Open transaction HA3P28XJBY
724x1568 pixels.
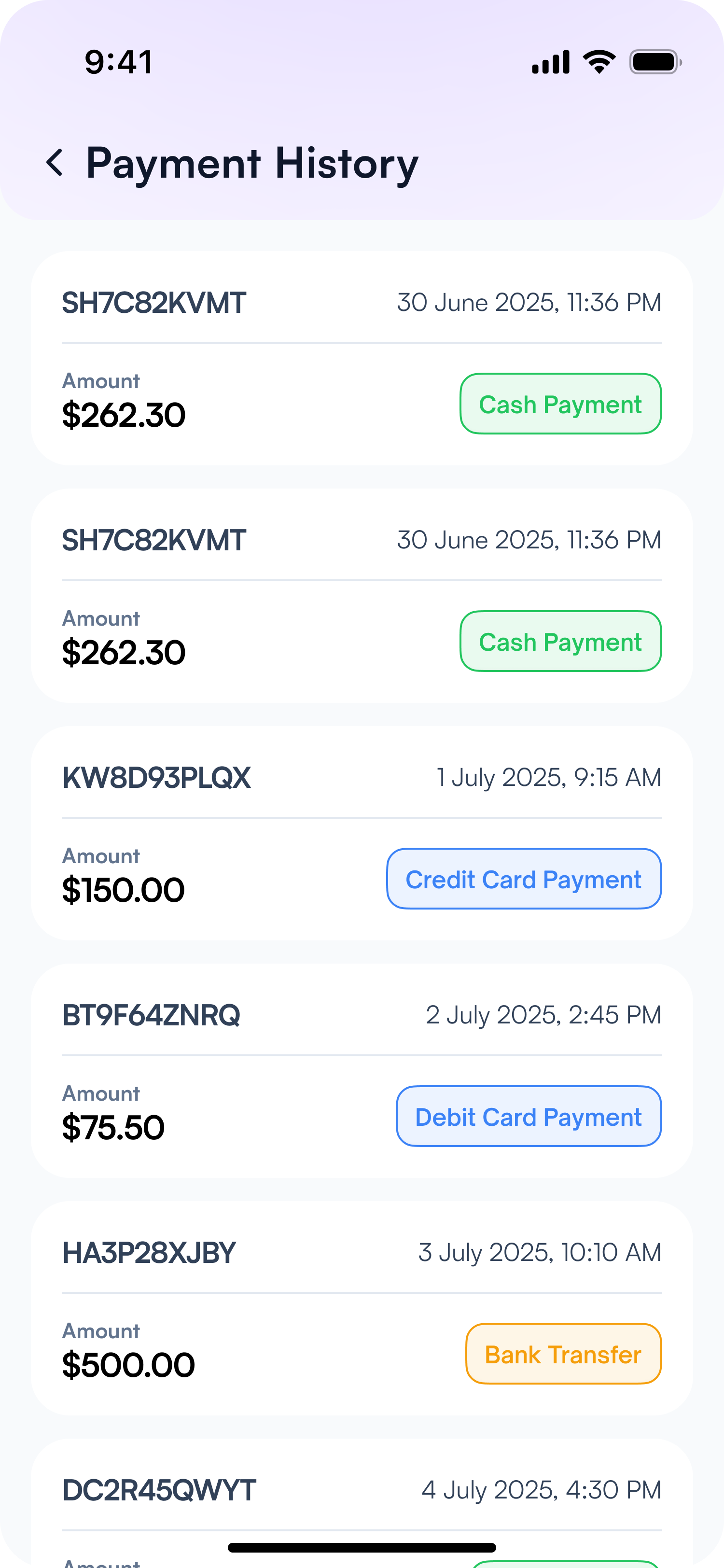149,1253
